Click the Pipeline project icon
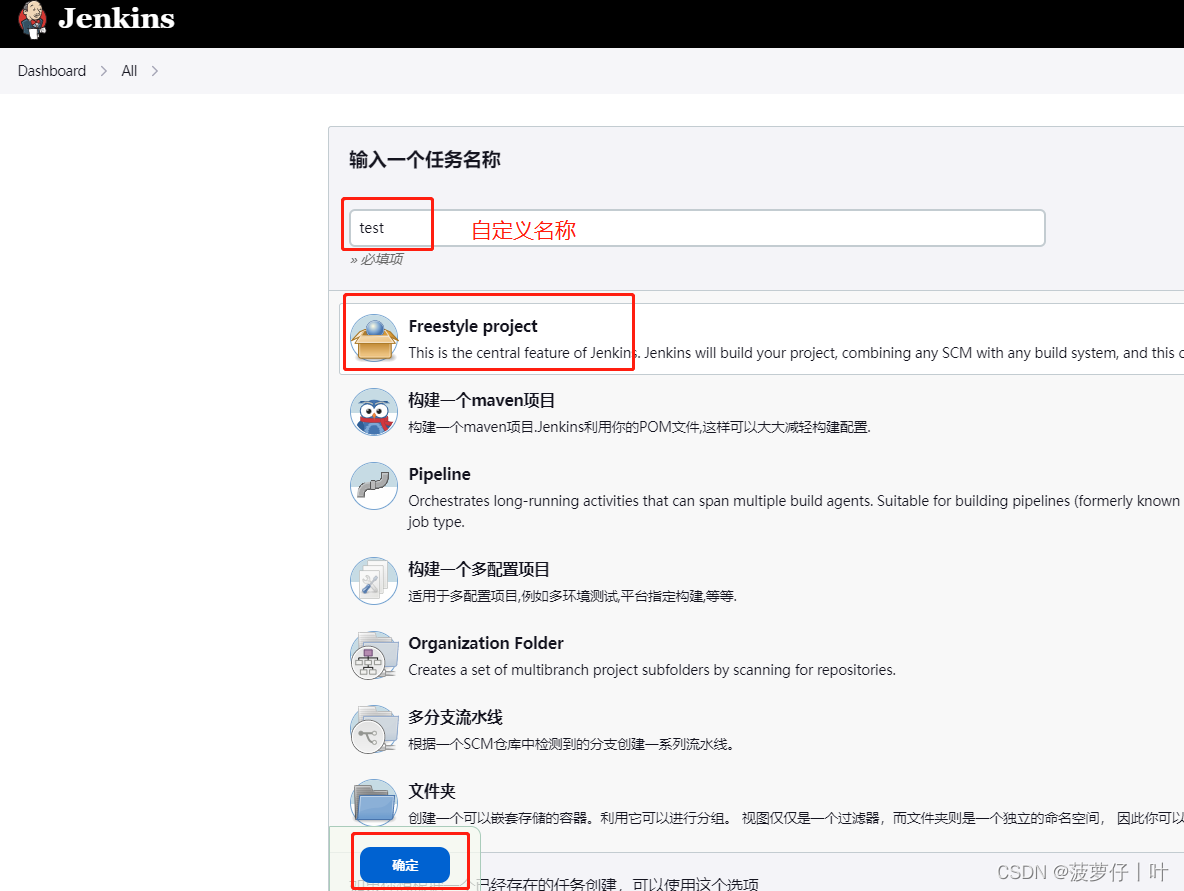Viewport: 1184px width, 891px height. point(374,485)
